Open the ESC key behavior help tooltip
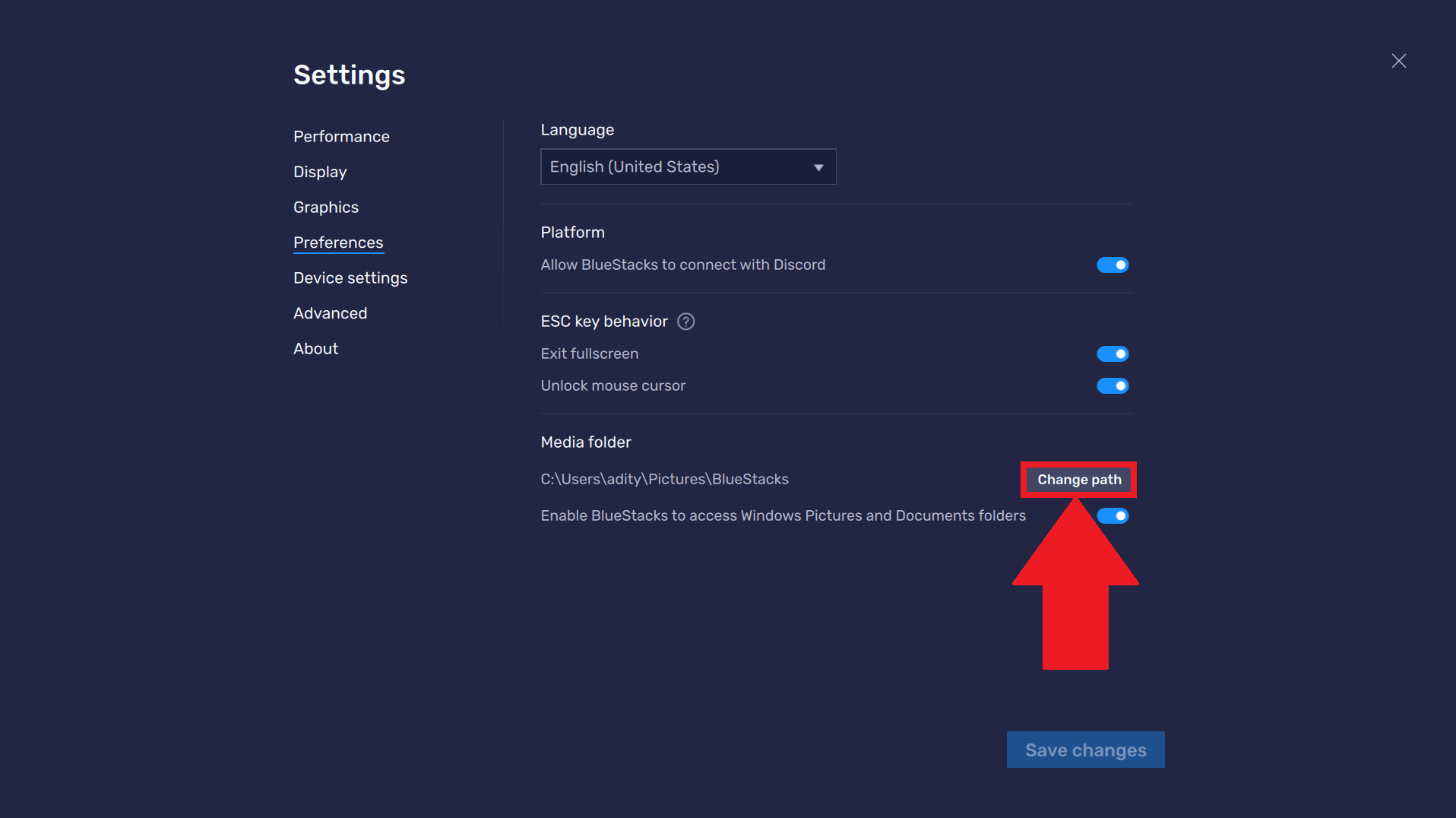This screenshot has width=1456, height=818. pos(685,322)
